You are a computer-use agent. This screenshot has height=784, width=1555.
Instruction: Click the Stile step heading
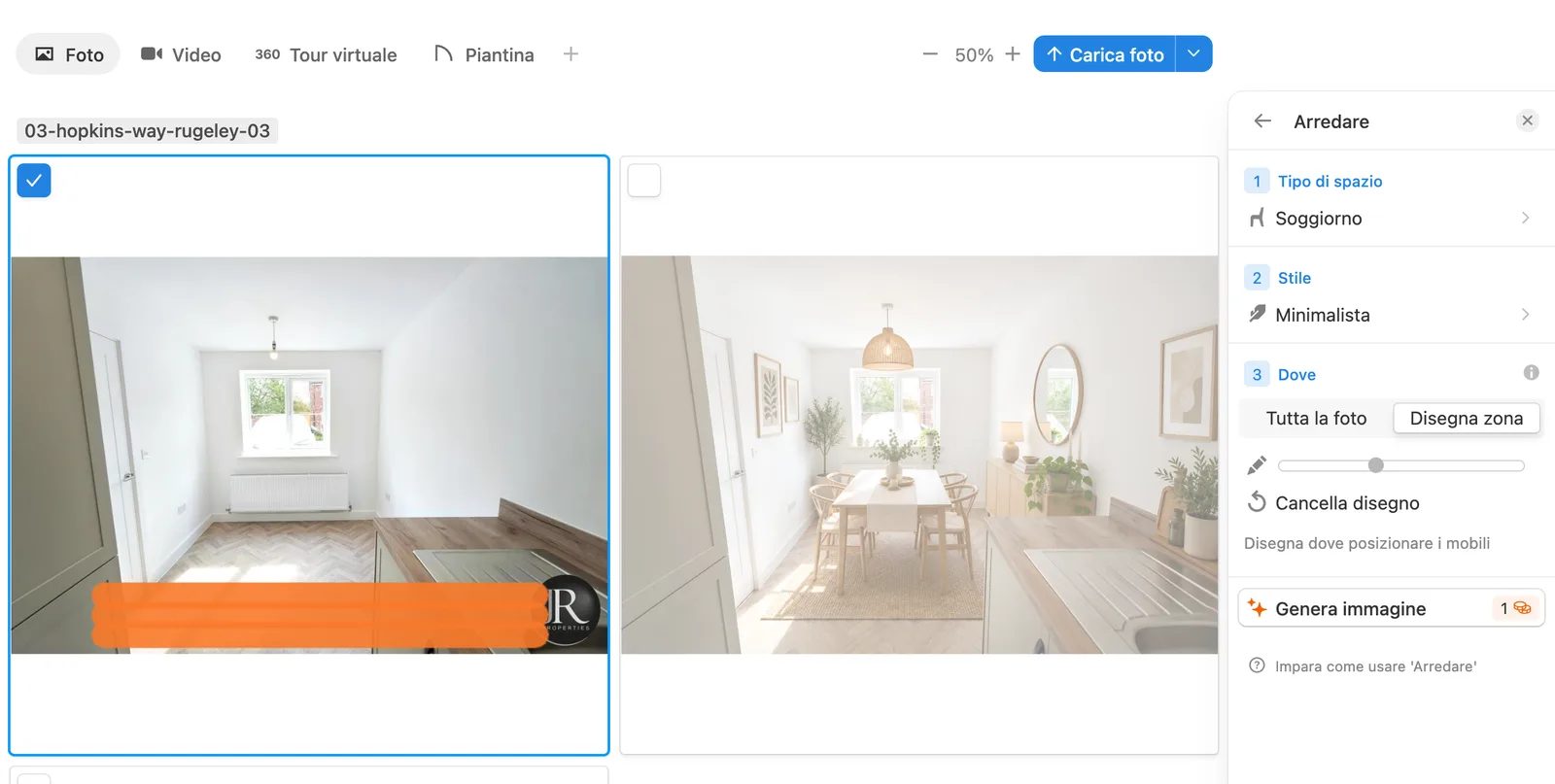coord(1294,278)
